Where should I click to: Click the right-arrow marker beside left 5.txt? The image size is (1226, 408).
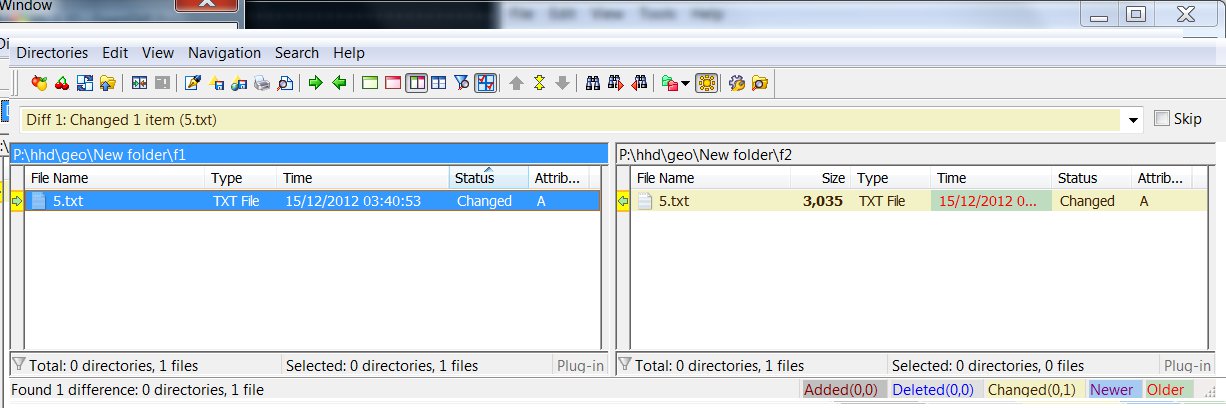16,201
